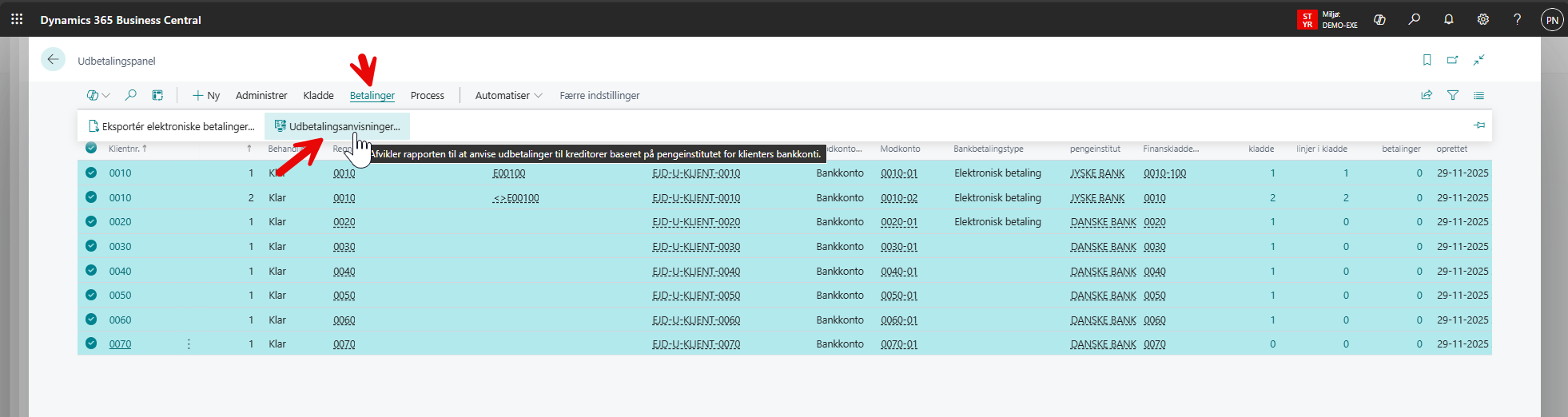This screenshot has width=1568, height=417.
Task: Open the settings gear
Action: pyautogui.click(x=1482, y=19)
